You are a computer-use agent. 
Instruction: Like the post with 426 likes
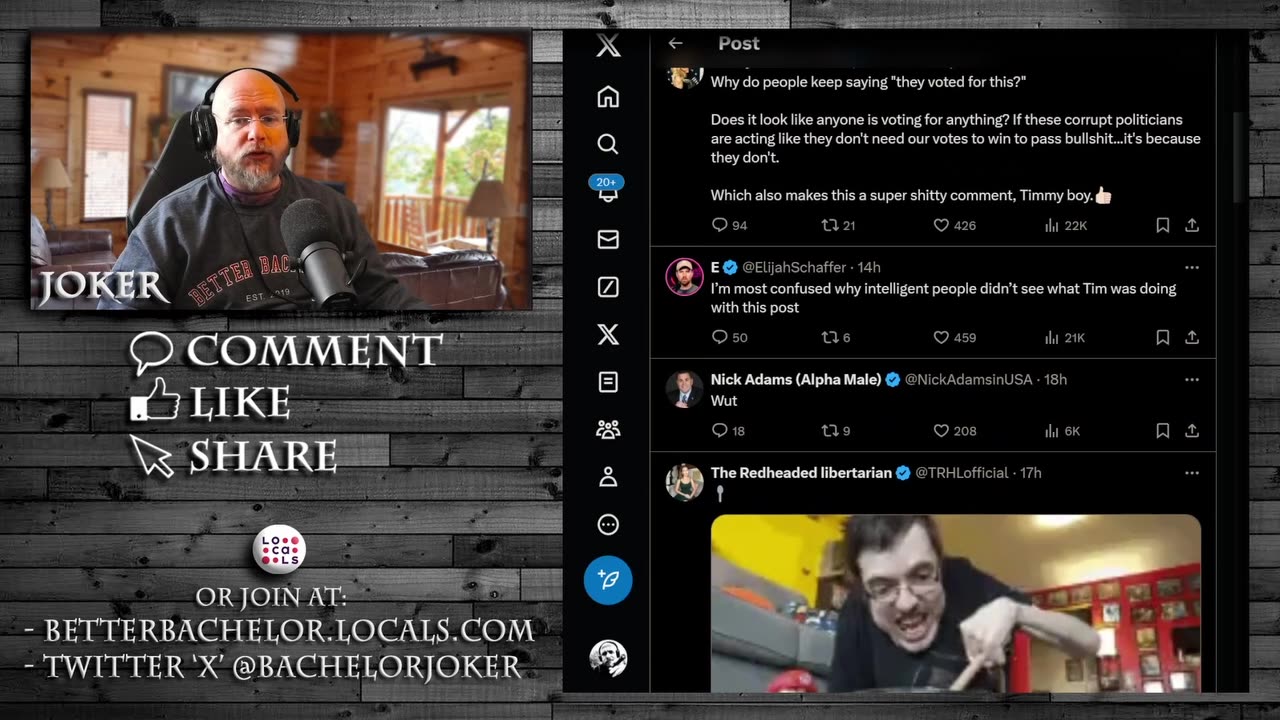coord(954,226)
